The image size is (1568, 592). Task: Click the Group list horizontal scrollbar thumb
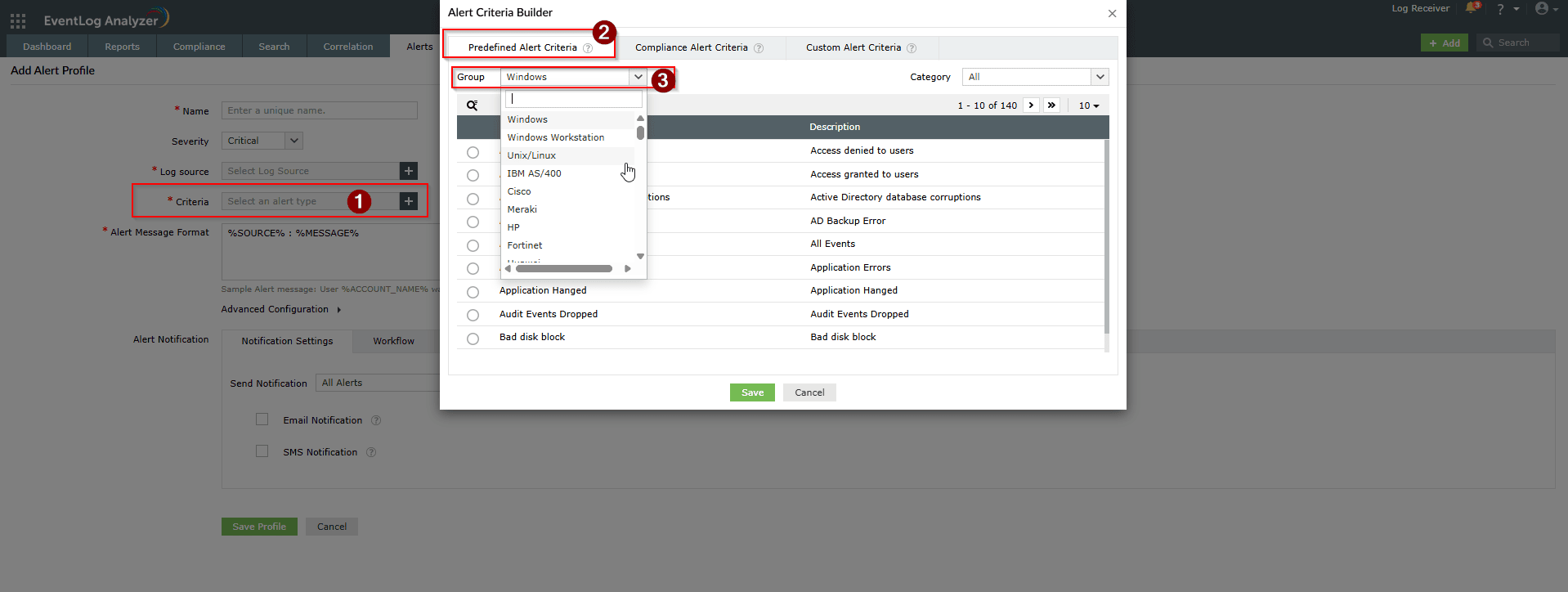click(564, 268)
